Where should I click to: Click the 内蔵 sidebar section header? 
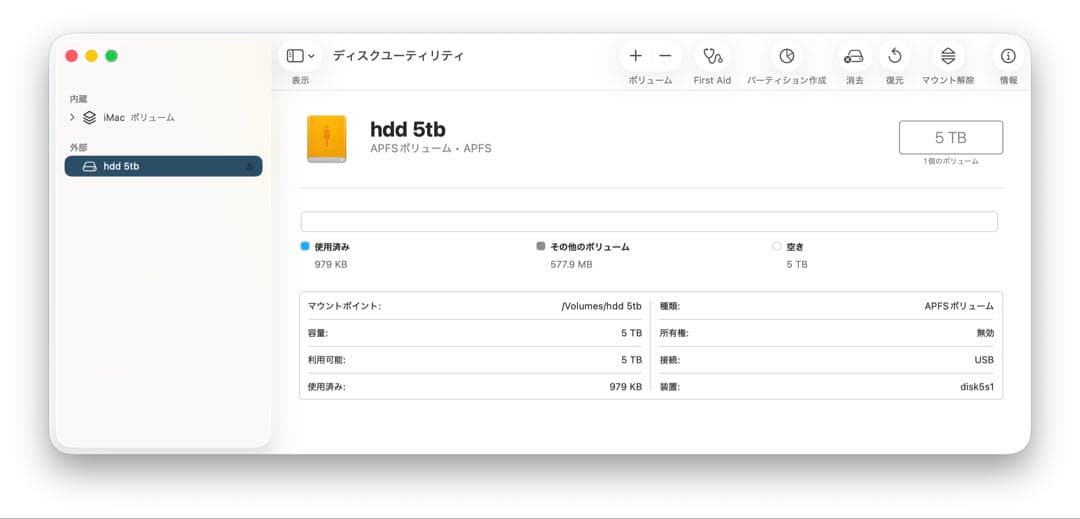click(79, 99)
